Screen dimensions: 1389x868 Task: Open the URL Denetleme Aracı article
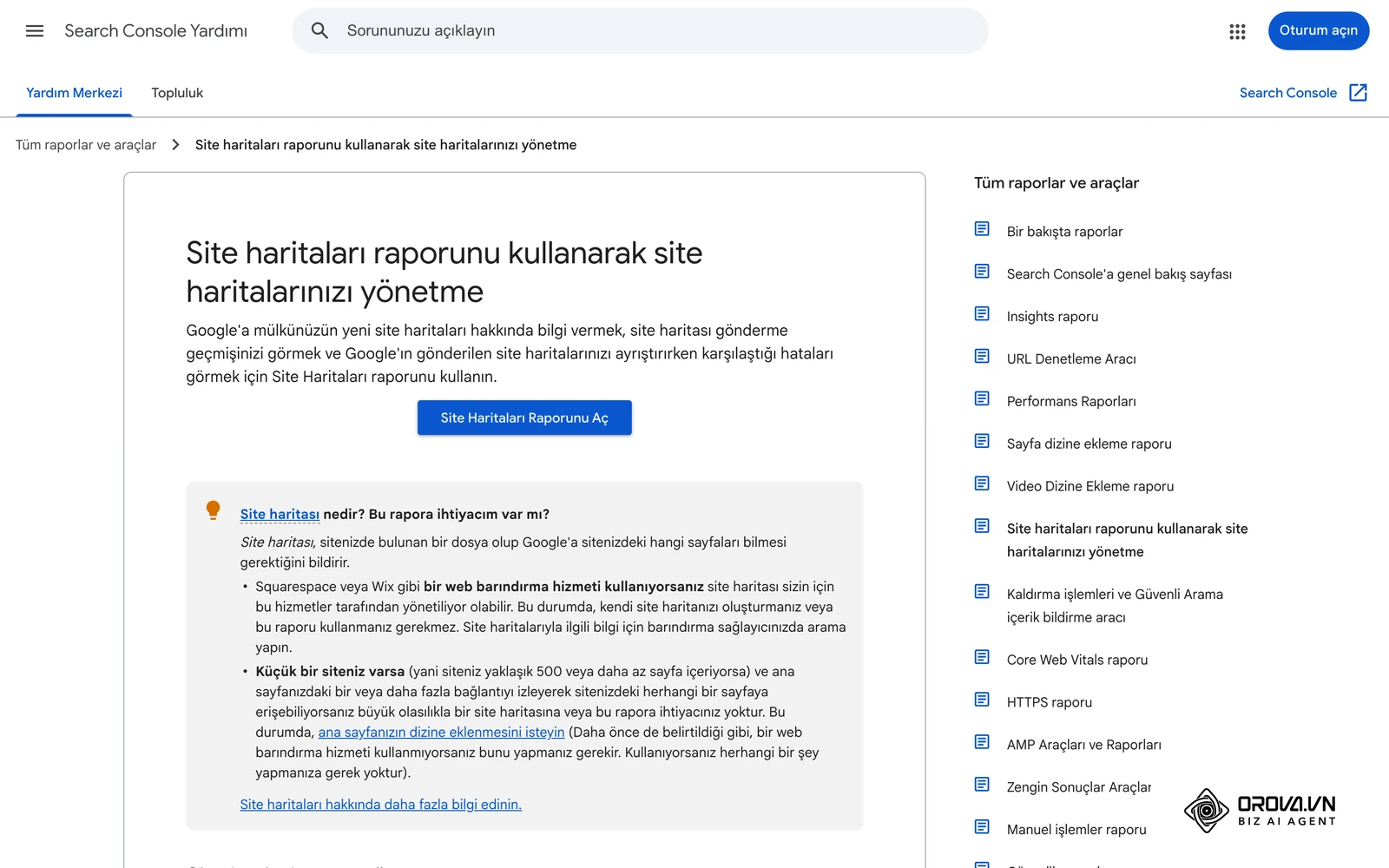(1071, 359)
